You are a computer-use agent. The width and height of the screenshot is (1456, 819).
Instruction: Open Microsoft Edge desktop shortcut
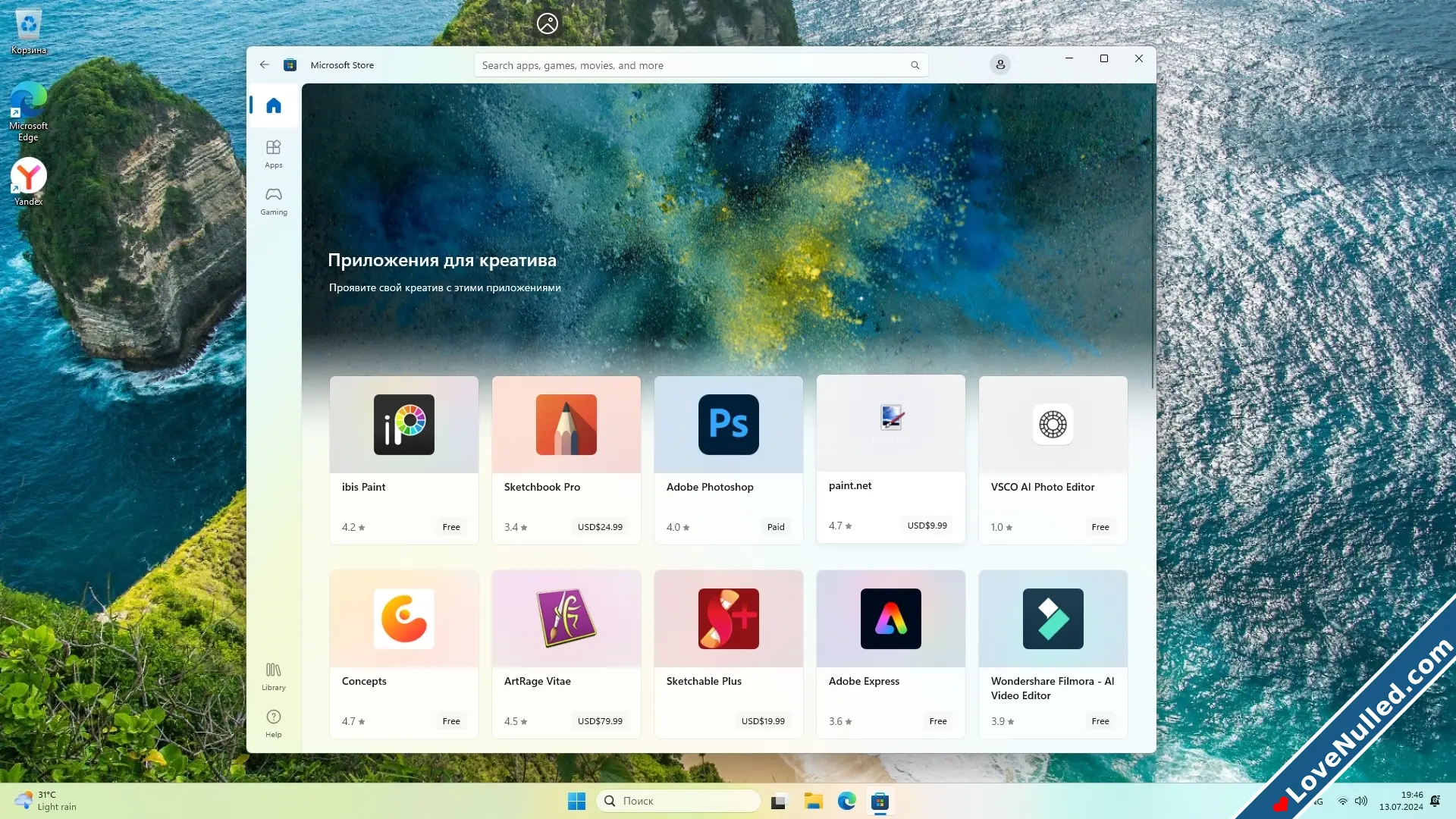tap(29, 111)
